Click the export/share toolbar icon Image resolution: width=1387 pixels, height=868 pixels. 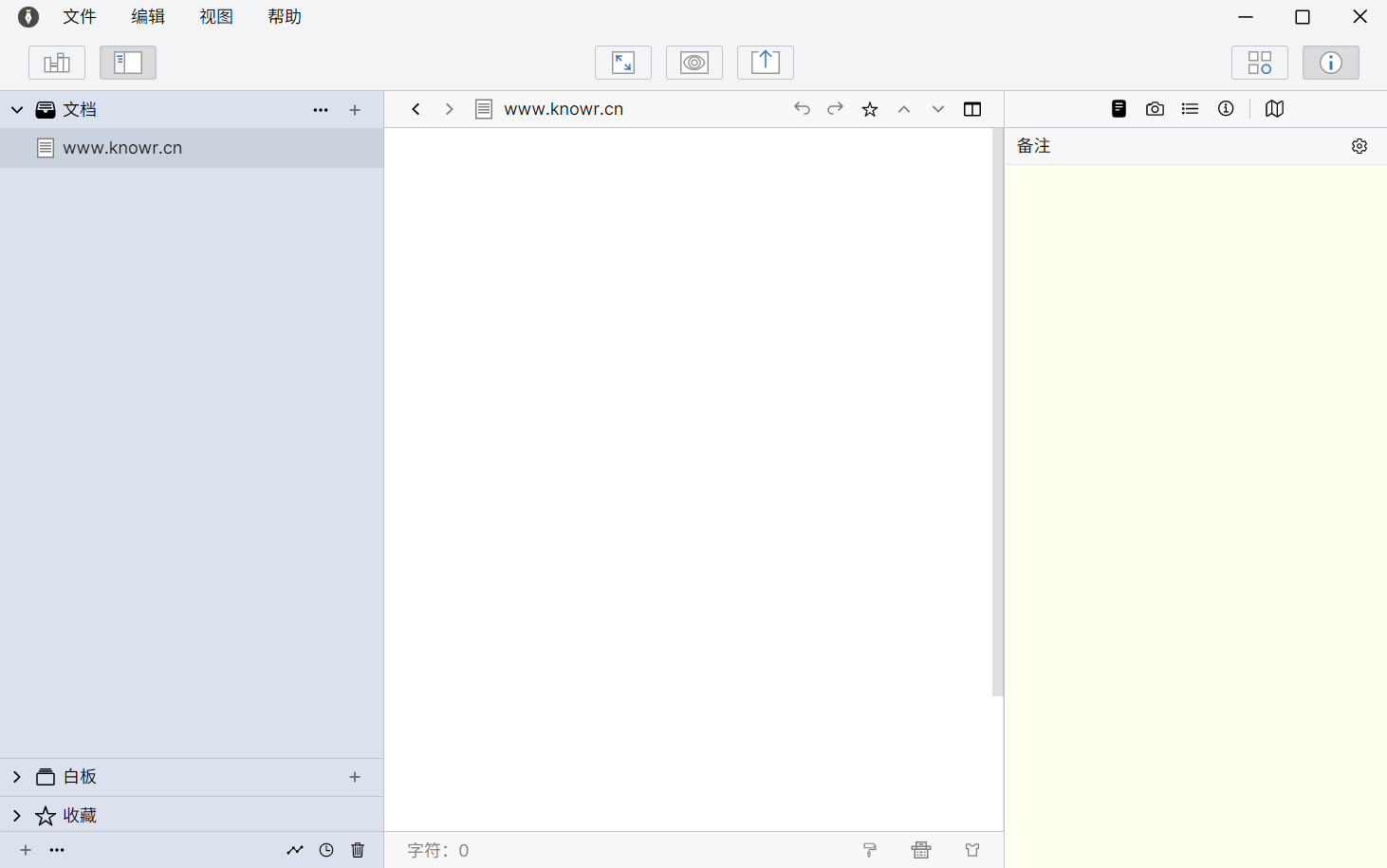pyautogui.click(x=766, y=63)
